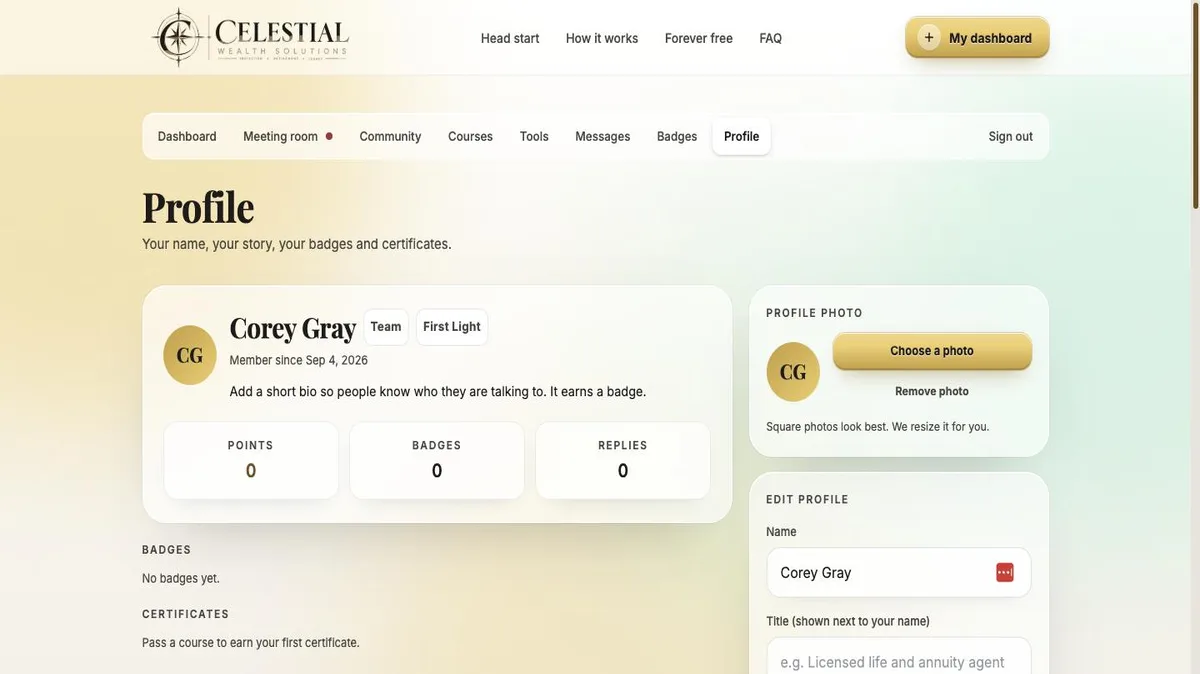The image size is (1200, 674).
Task: Click the 'Corey Gray' heading
Action: tap(293, 327)
